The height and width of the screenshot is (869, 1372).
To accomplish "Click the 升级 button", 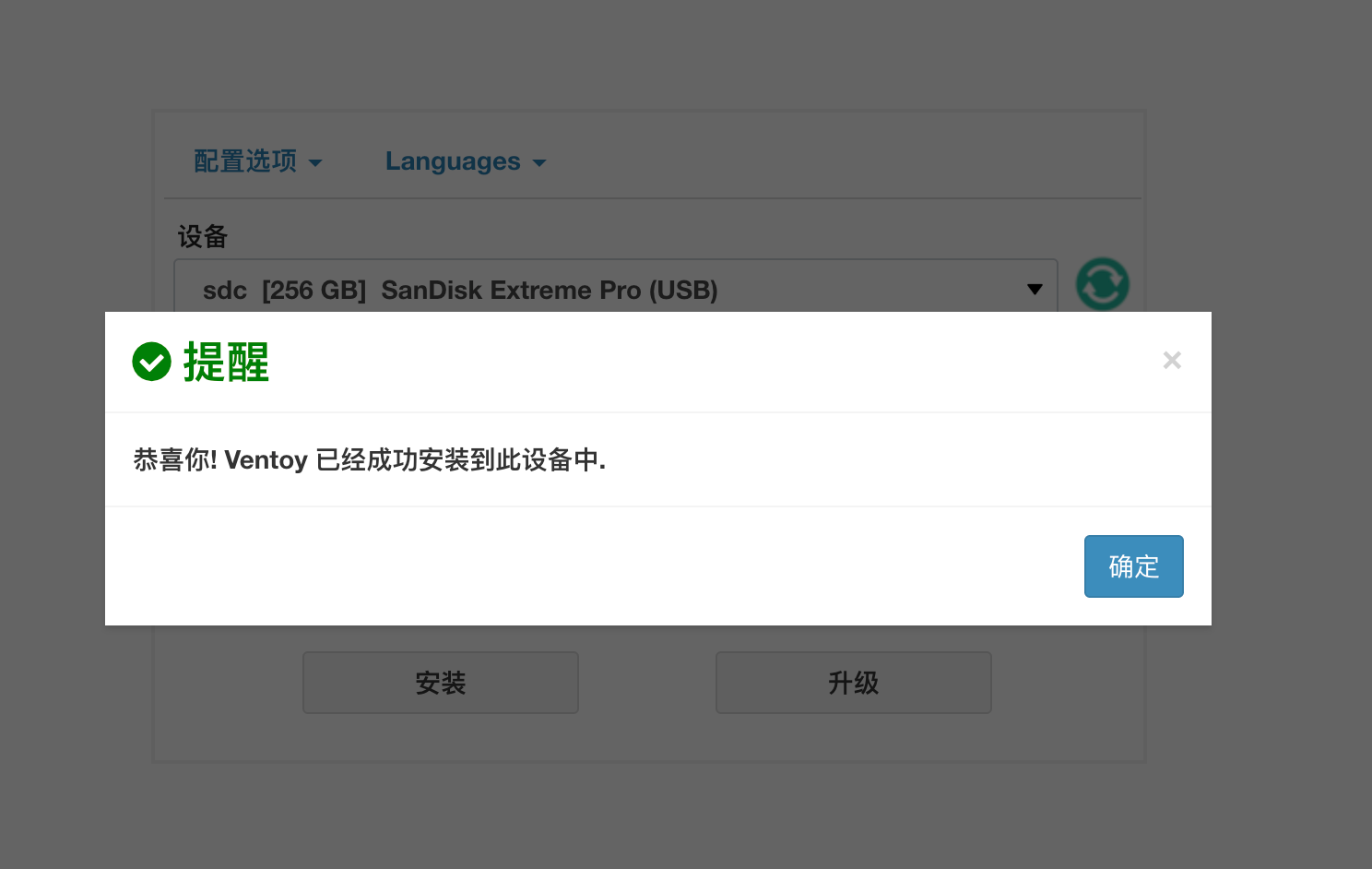I will [x=854, y=683].
